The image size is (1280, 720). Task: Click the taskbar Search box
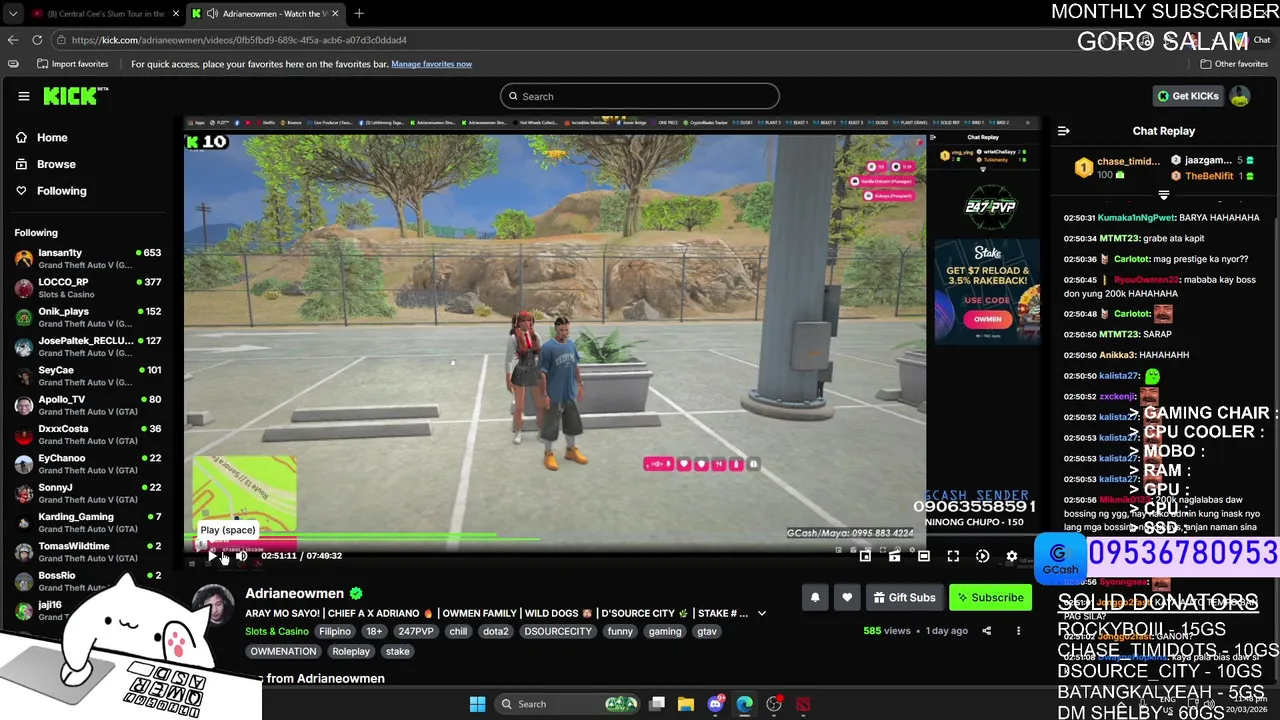click(x=568, y=704)
